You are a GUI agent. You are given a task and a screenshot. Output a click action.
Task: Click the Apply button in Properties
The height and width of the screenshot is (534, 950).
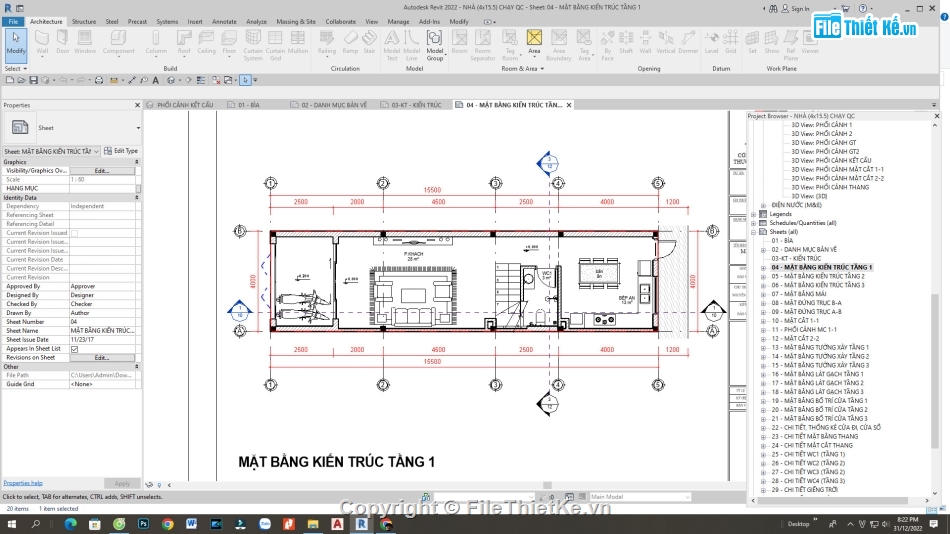tap(122, 484)
